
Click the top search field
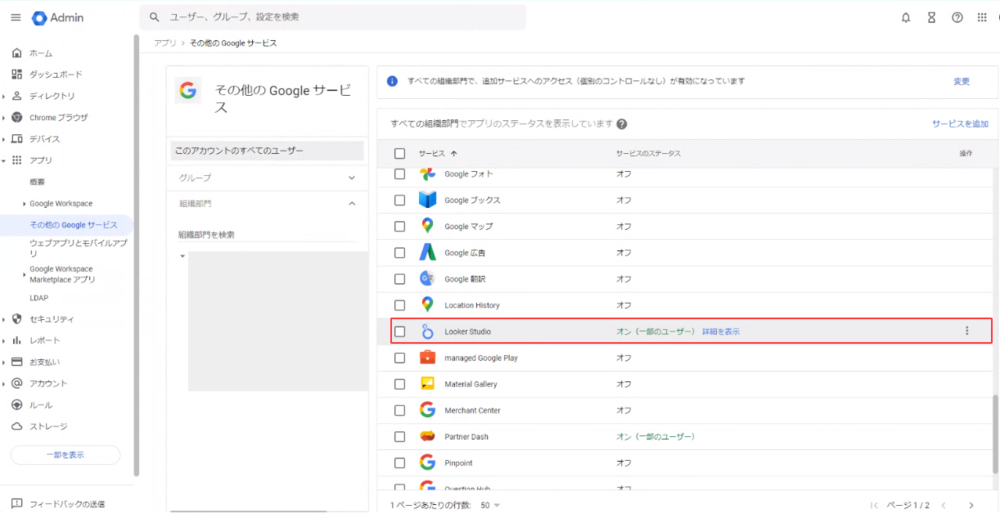point(333,17)
